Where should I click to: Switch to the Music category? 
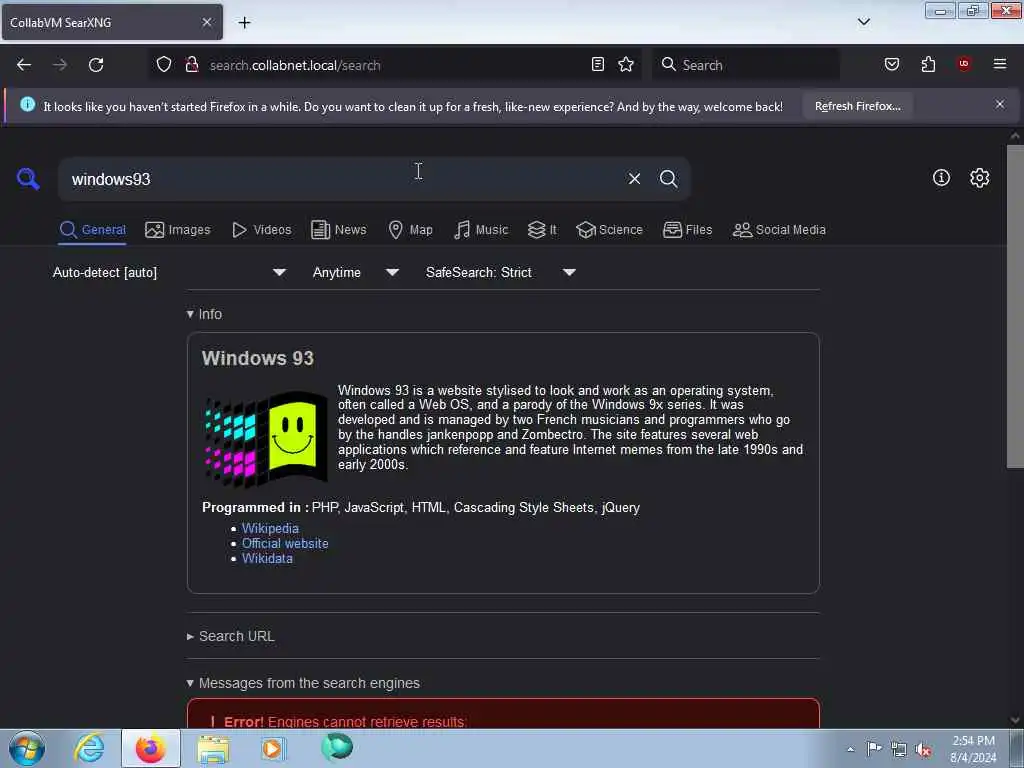point(481,230)
